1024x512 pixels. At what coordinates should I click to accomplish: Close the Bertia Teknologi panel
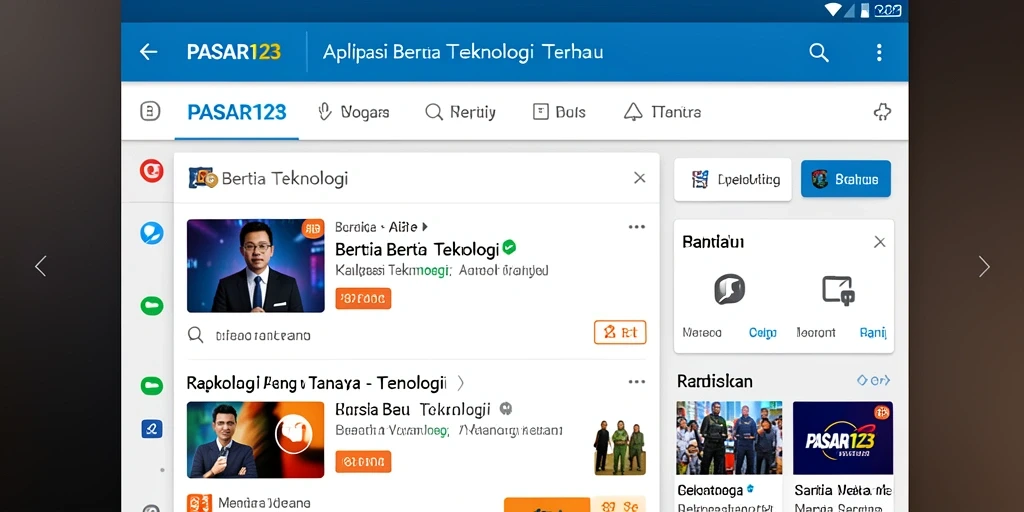pyautogui.click(x=639, y=178)
